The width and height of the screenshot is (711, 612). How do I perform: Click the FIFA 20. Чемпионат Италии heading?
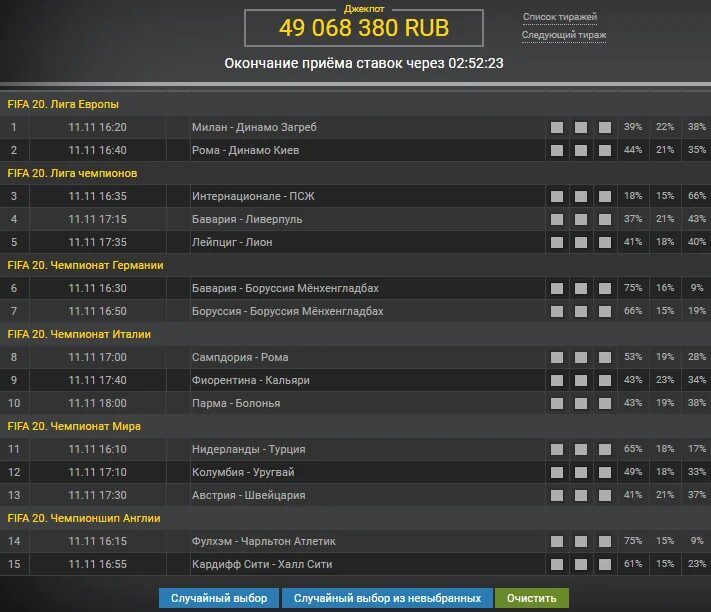[79, 334]
